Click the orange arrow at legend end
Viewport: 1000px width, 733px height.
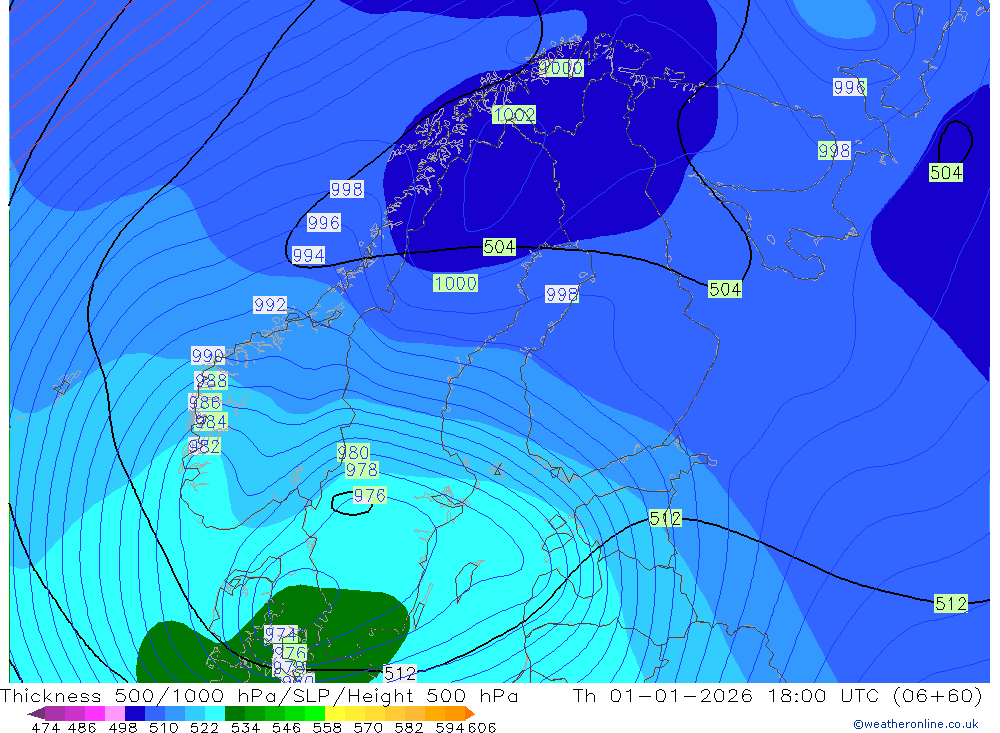pyautogui.click(x=470, y=713)
